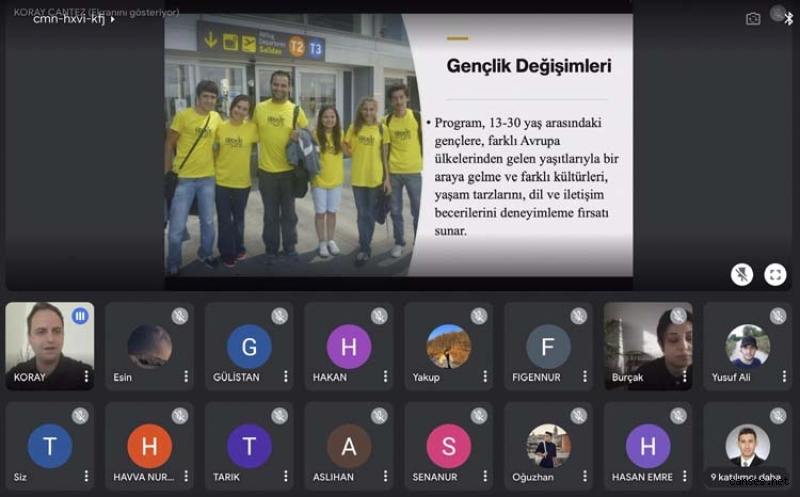Click KORAY's blue speaking indicator
800x497 pixels.
tap(80, 316)
